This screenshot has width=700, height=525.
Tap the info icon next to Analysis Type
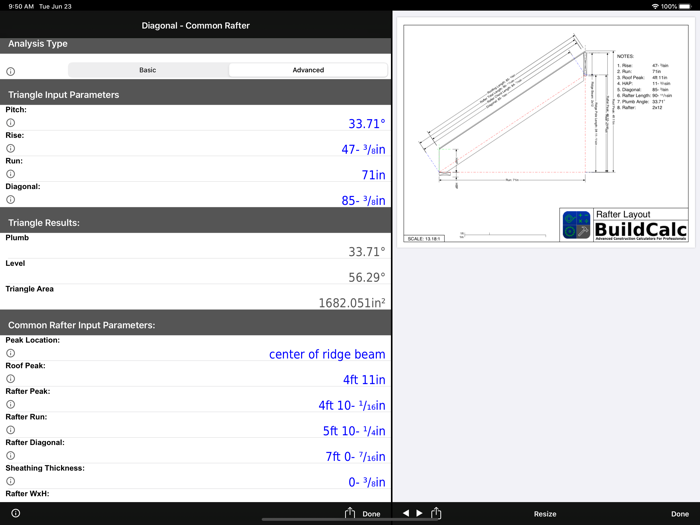click(x=11, y=71)
